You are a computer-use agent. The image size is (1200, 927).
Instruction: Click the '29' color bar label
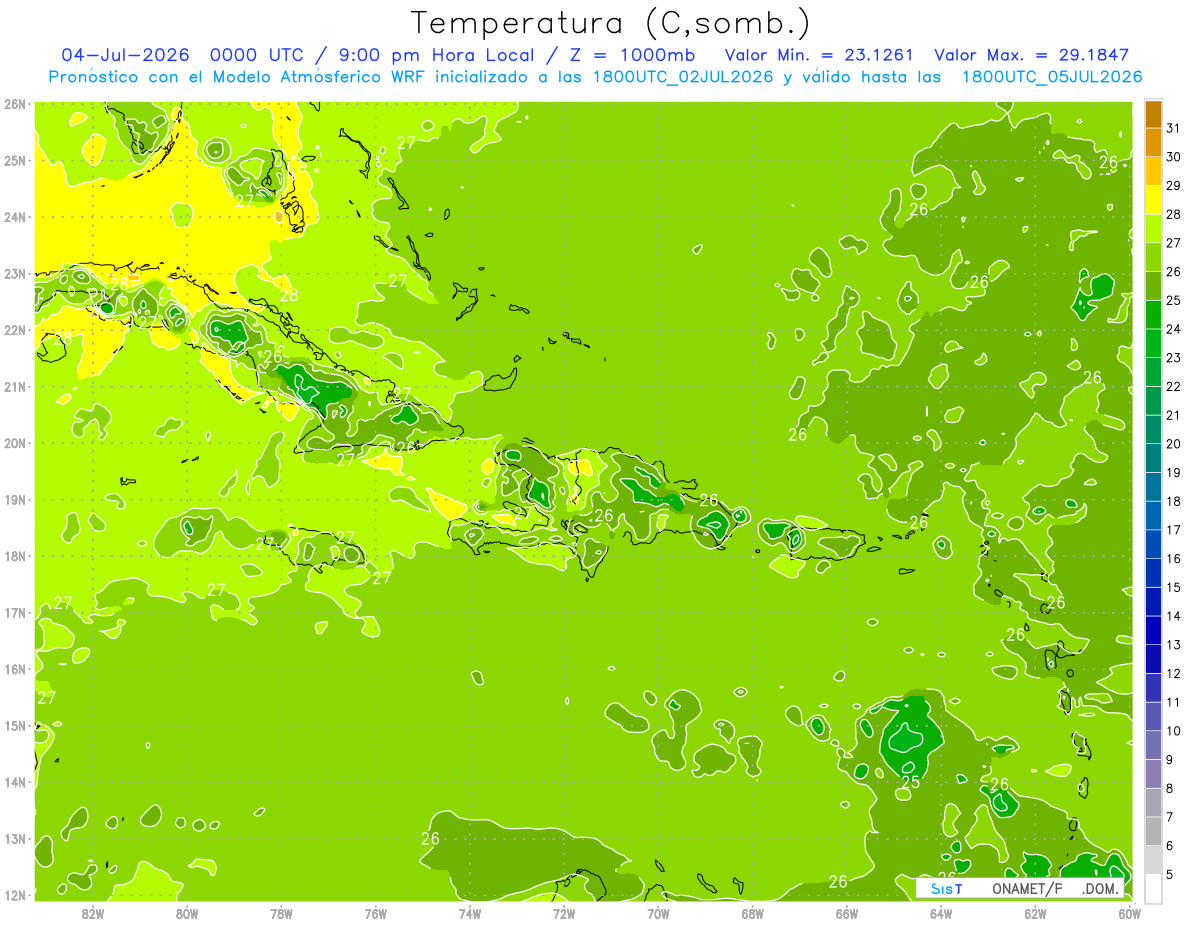pos(1174,186)
